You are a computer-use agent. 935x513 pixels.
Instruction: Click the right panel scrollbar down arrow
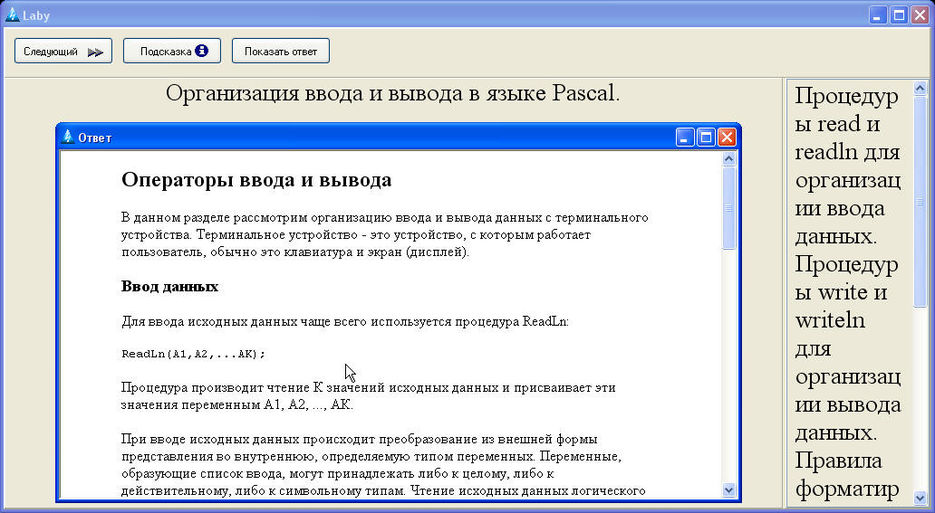coord(920,497)
